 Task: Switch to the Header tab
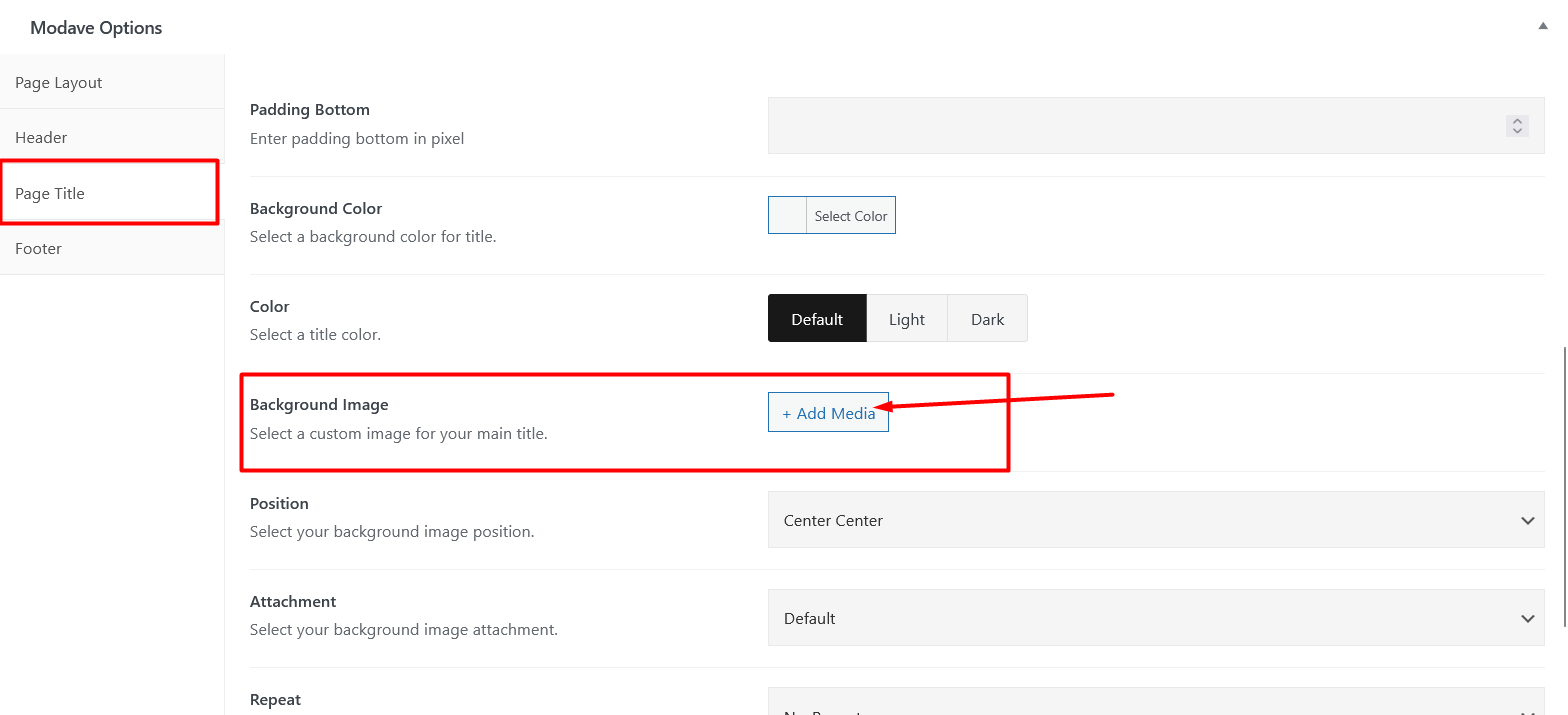click(x=42, y=138)
